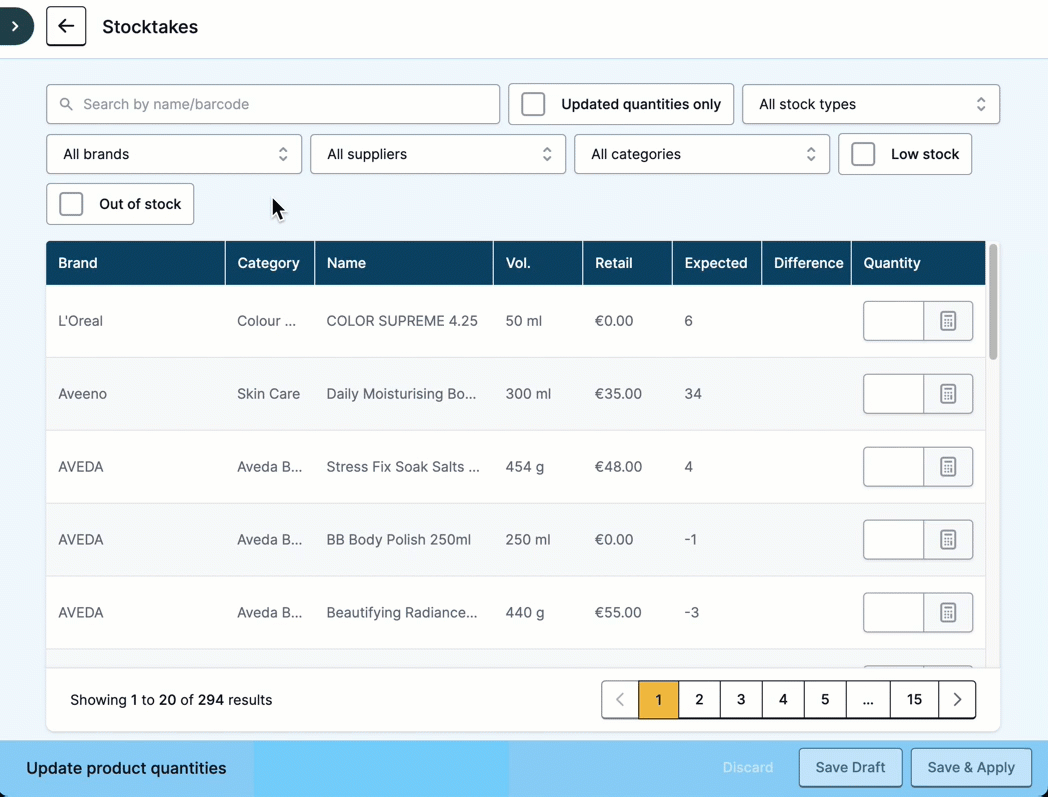Open calculator for Stress Fix Soak Salts row
1048x797 pixels.
(948, 467)
